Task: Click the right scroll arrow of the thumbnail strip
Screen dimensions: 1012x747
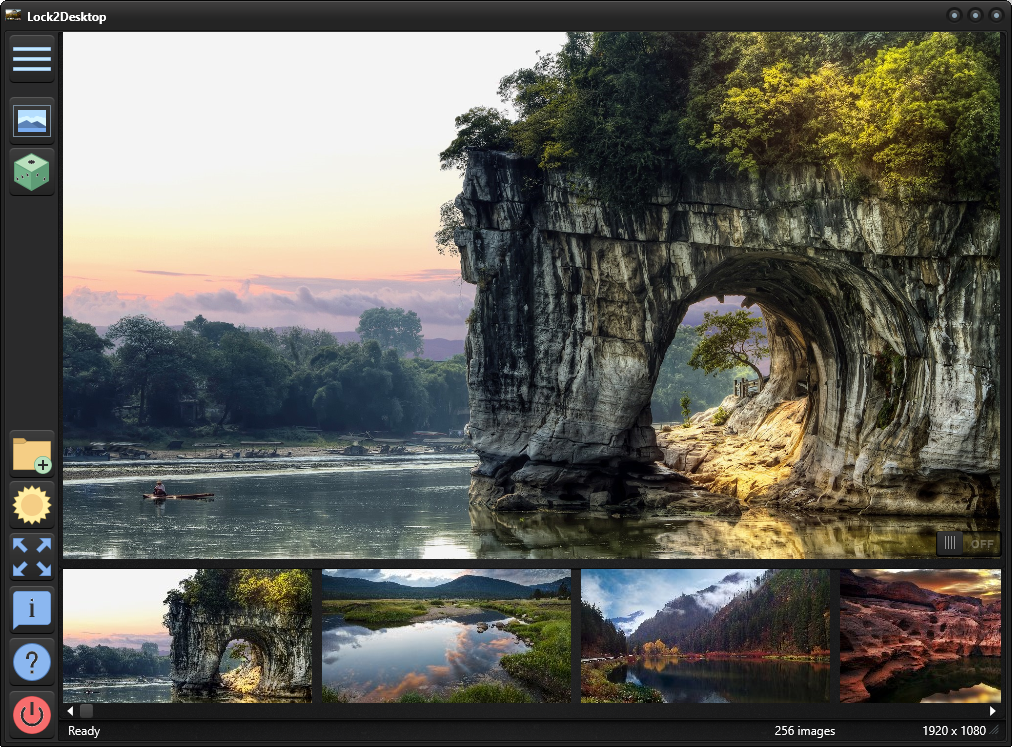Action: [993, 709]
